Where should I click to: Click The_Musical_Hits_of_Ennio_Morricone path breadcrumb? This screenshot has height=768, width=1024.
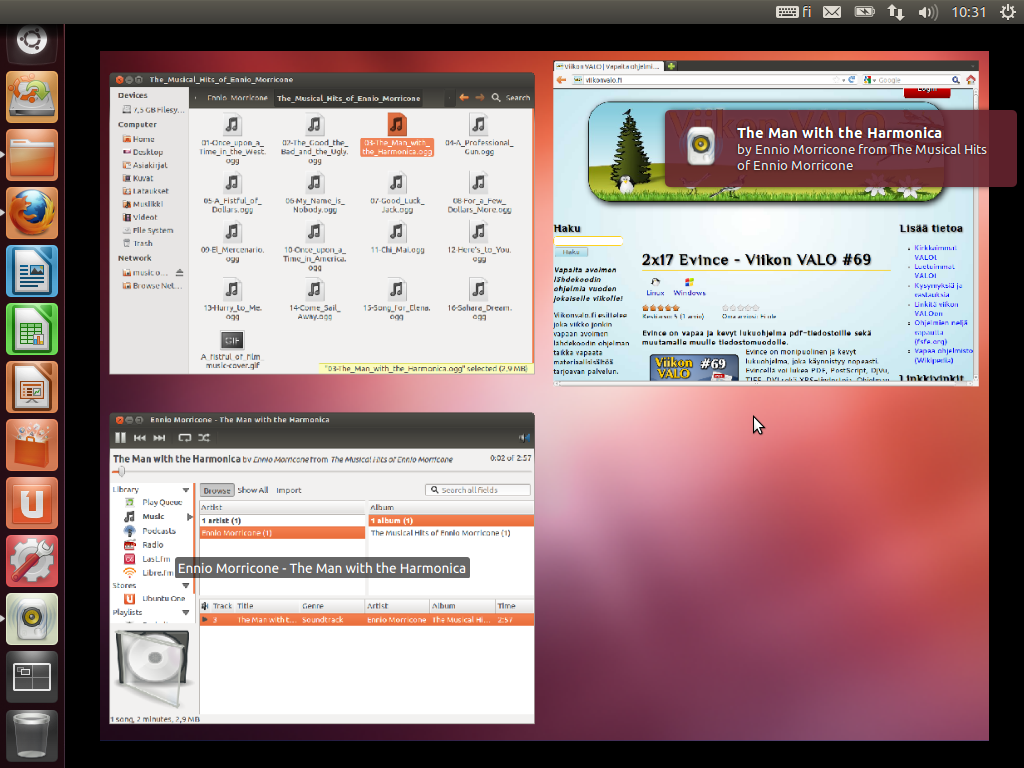[348, 98]
